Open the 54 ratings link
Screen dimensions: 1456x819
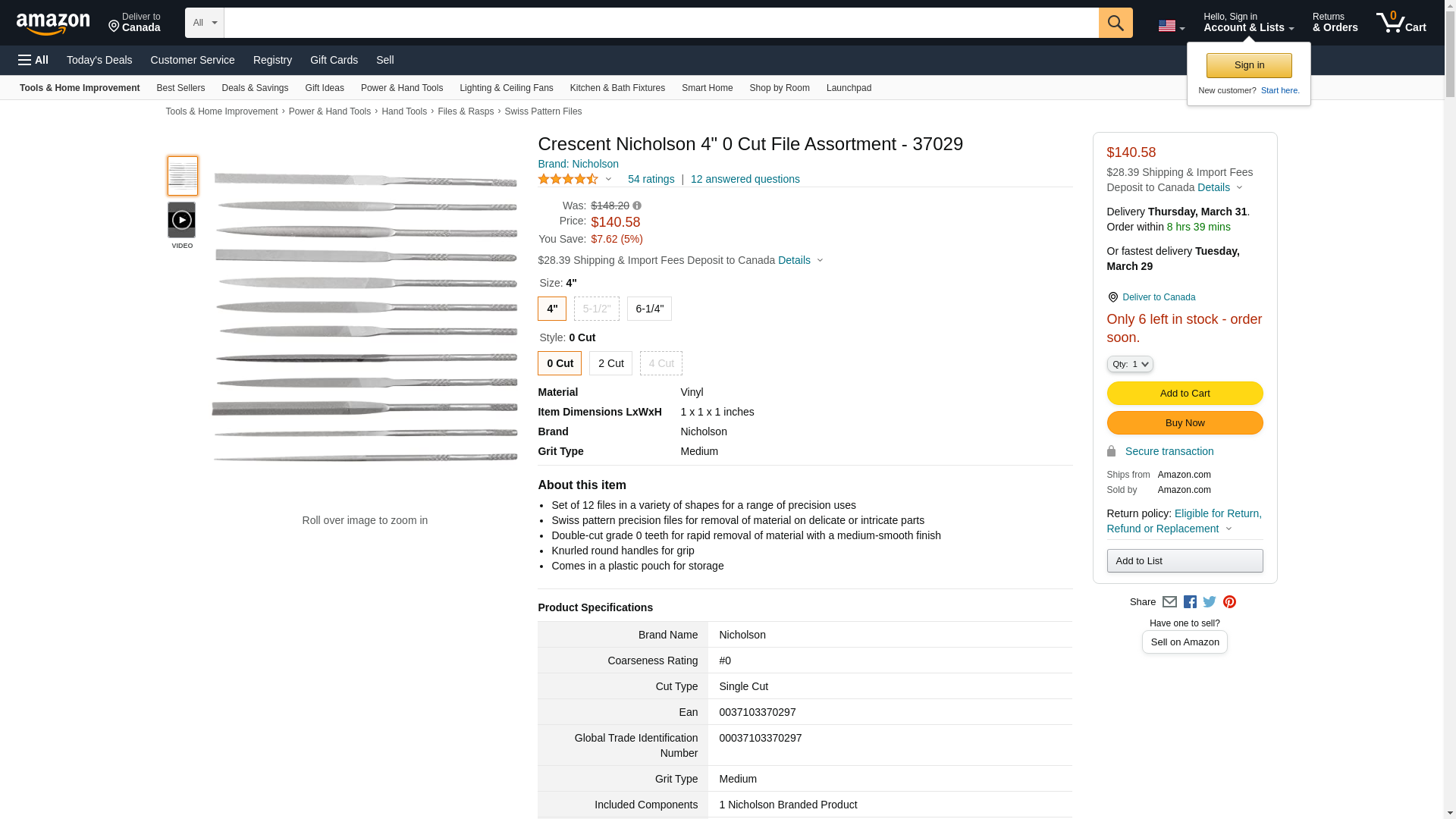point(651,180)
